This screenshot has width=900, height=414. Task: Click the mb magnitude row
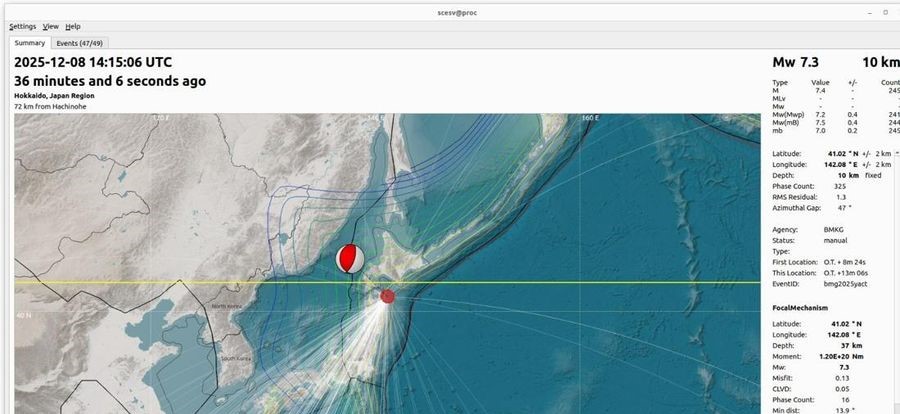pyautogui.click(x=778, y=131)
